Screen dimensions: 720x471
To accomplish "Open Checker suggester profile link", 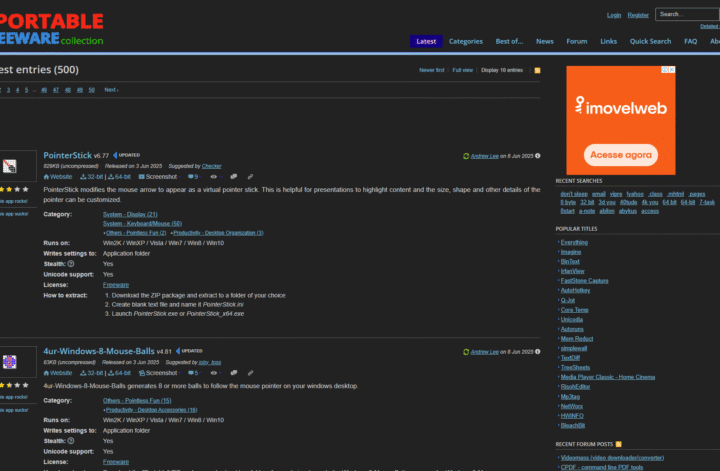I will coord(212,166).
